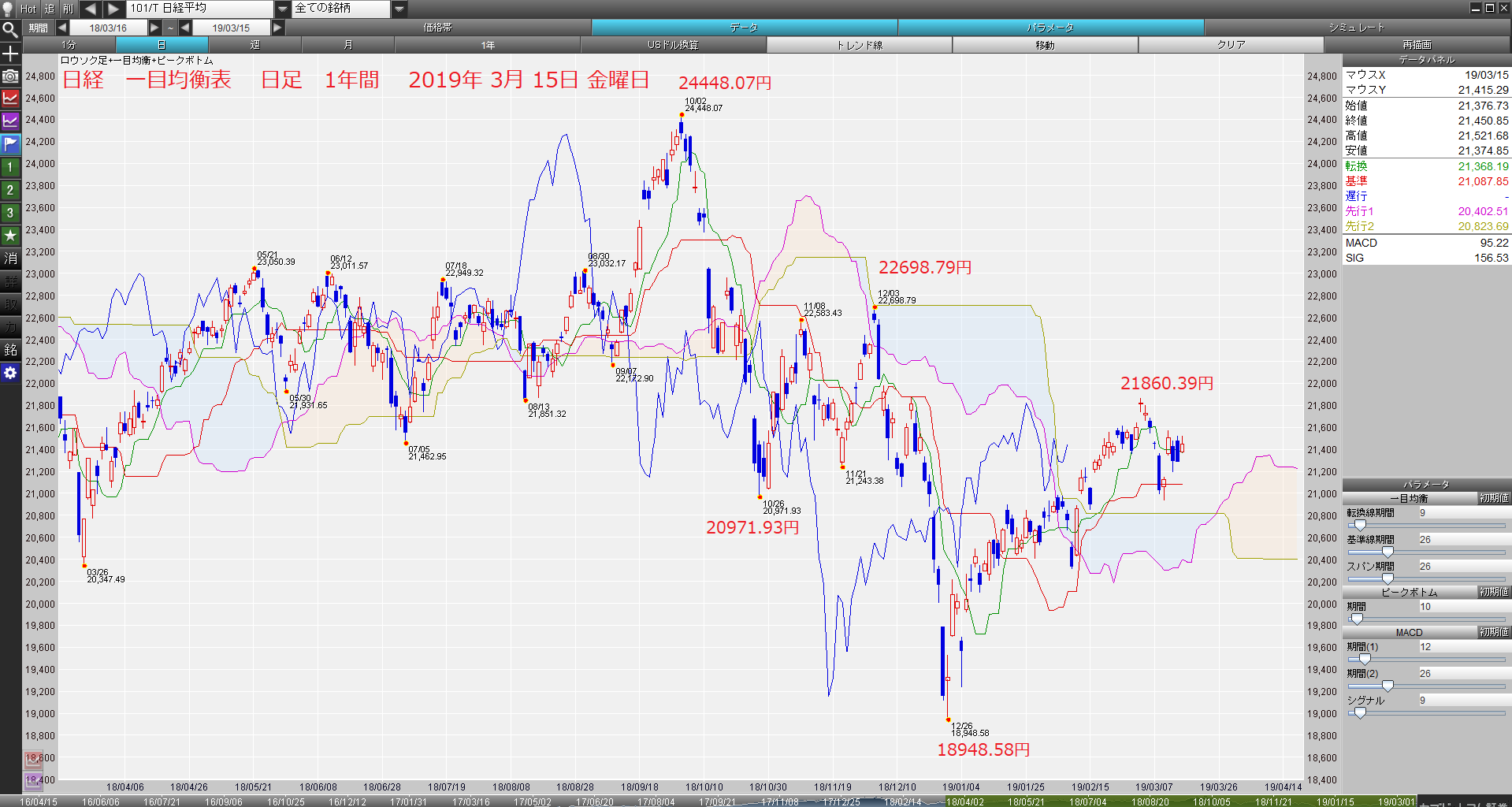Image resolution: width=1512 pixels, height=807 pixels.
Task: Click the blue flag icon
Action: pyautogui.click(x=10, y=144)
